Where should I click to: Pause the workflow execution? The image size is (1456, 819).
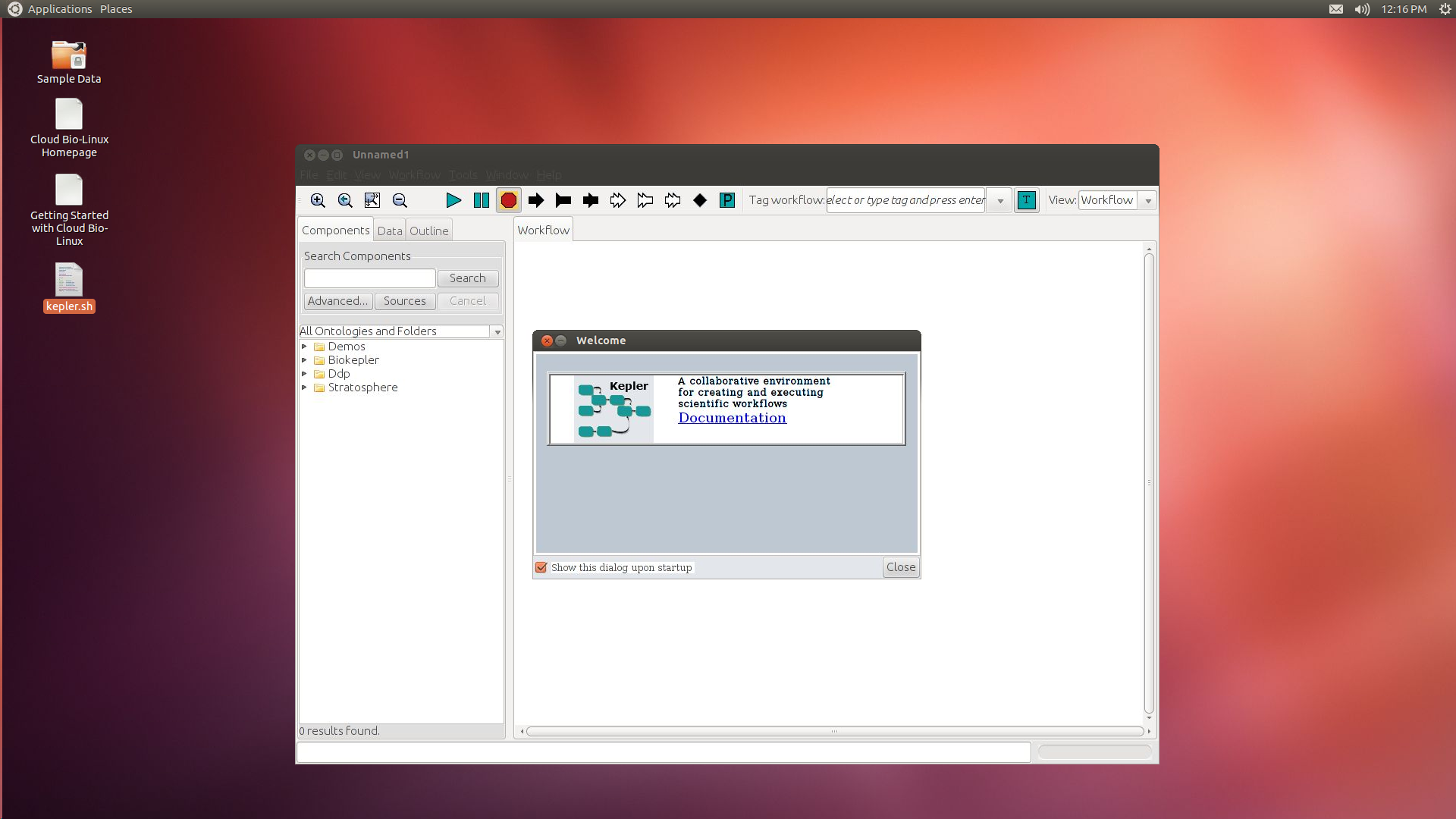click(481, 200)
